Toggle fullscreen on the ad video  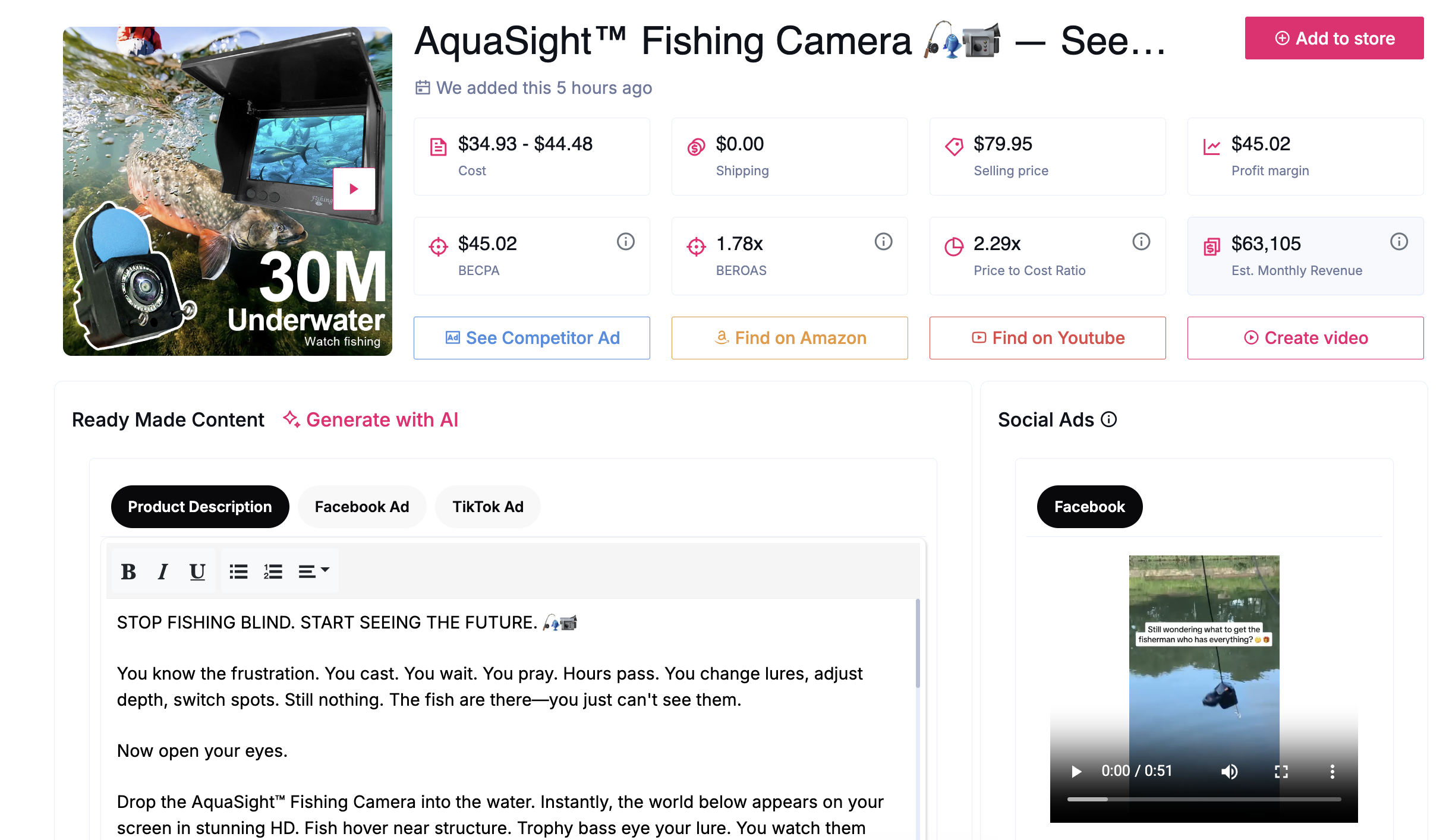(1281, 771)
